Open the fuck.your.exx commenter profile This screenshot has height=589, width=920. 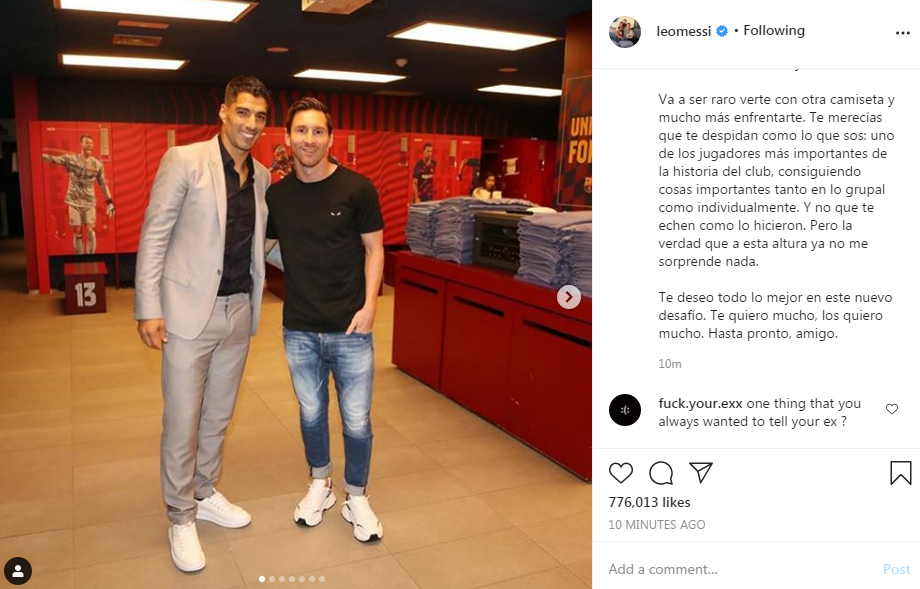pos(700,403)
